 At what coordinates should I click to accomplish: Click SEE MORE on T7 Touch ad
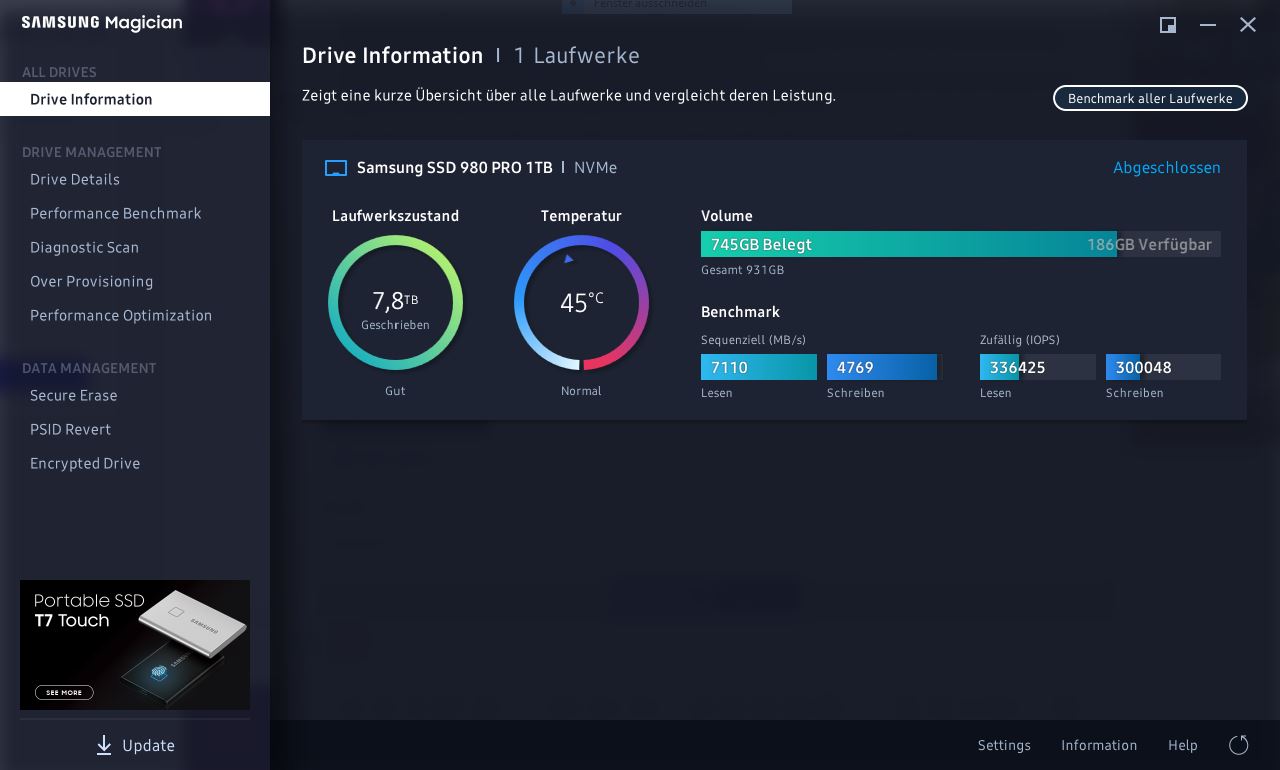(64, 692)
